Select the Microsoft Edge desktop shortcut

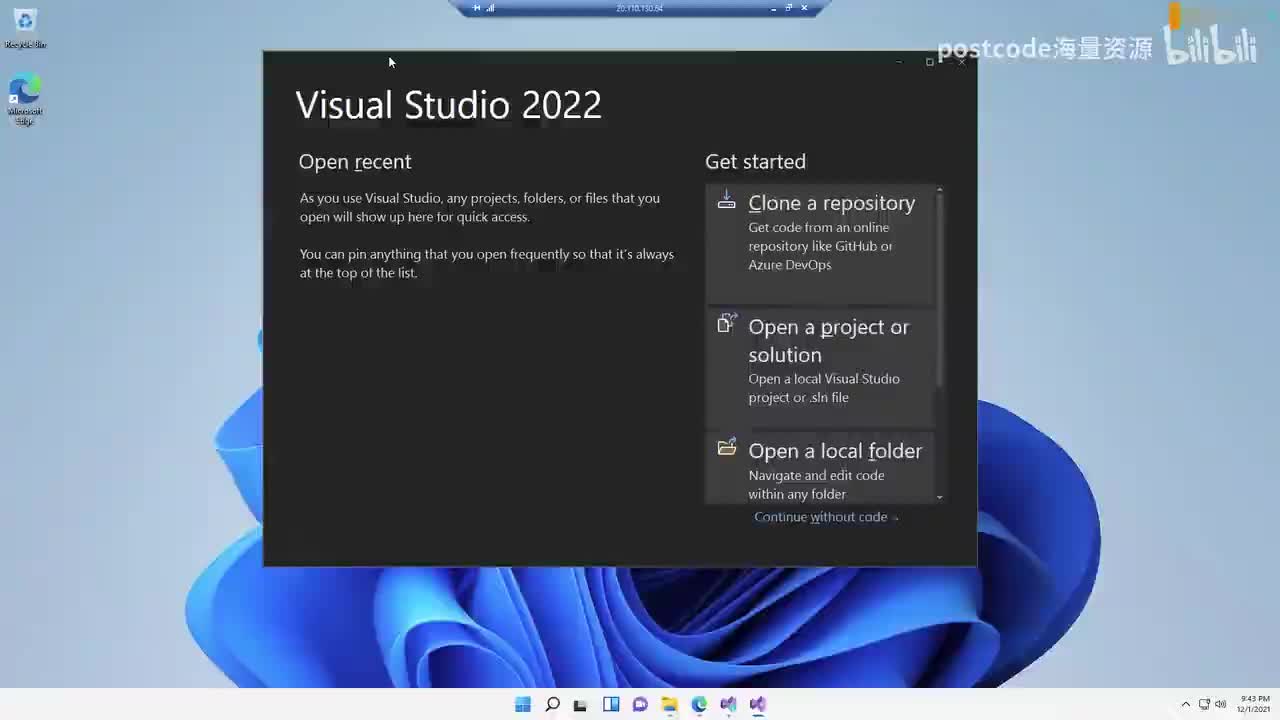(25, 100)
